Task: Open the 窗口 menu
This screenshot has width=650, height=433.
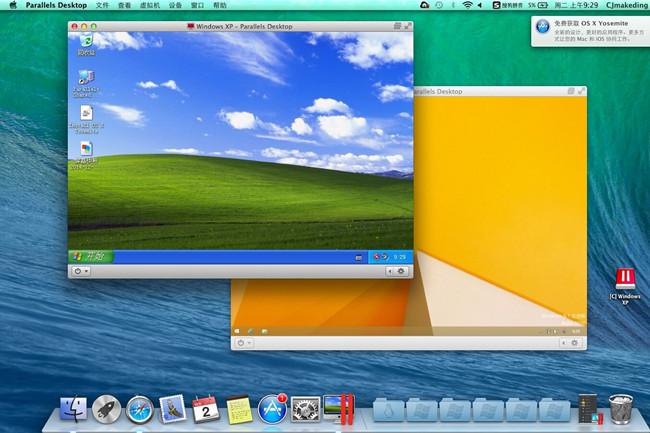Action: [197, 5]
